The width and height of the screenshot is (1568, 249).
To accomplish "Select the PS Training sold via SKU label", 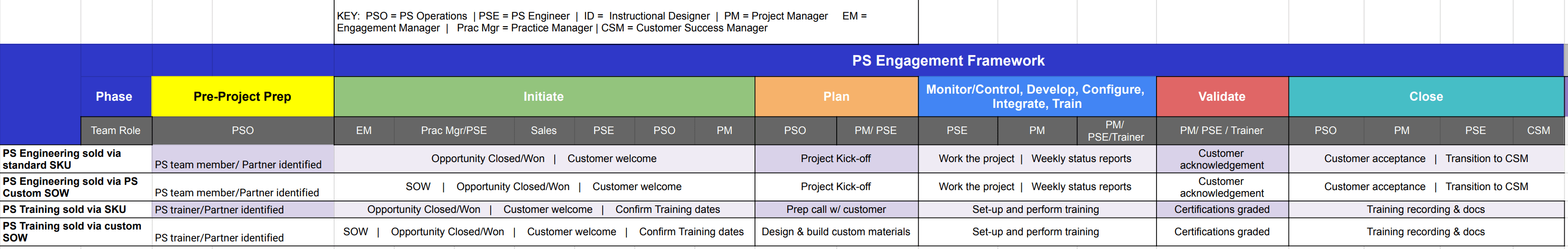I will tap(65, 210).
